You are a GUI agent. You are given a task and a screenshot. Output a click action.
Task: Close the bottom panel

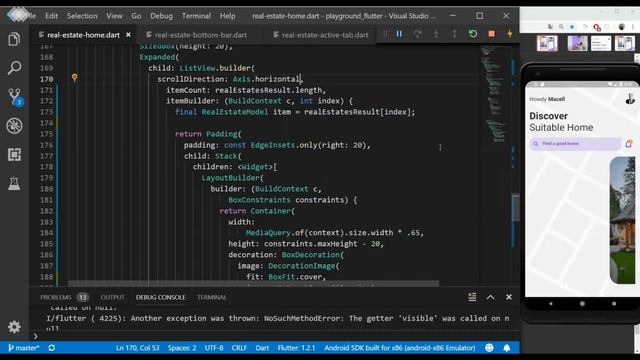click(509, 297)
